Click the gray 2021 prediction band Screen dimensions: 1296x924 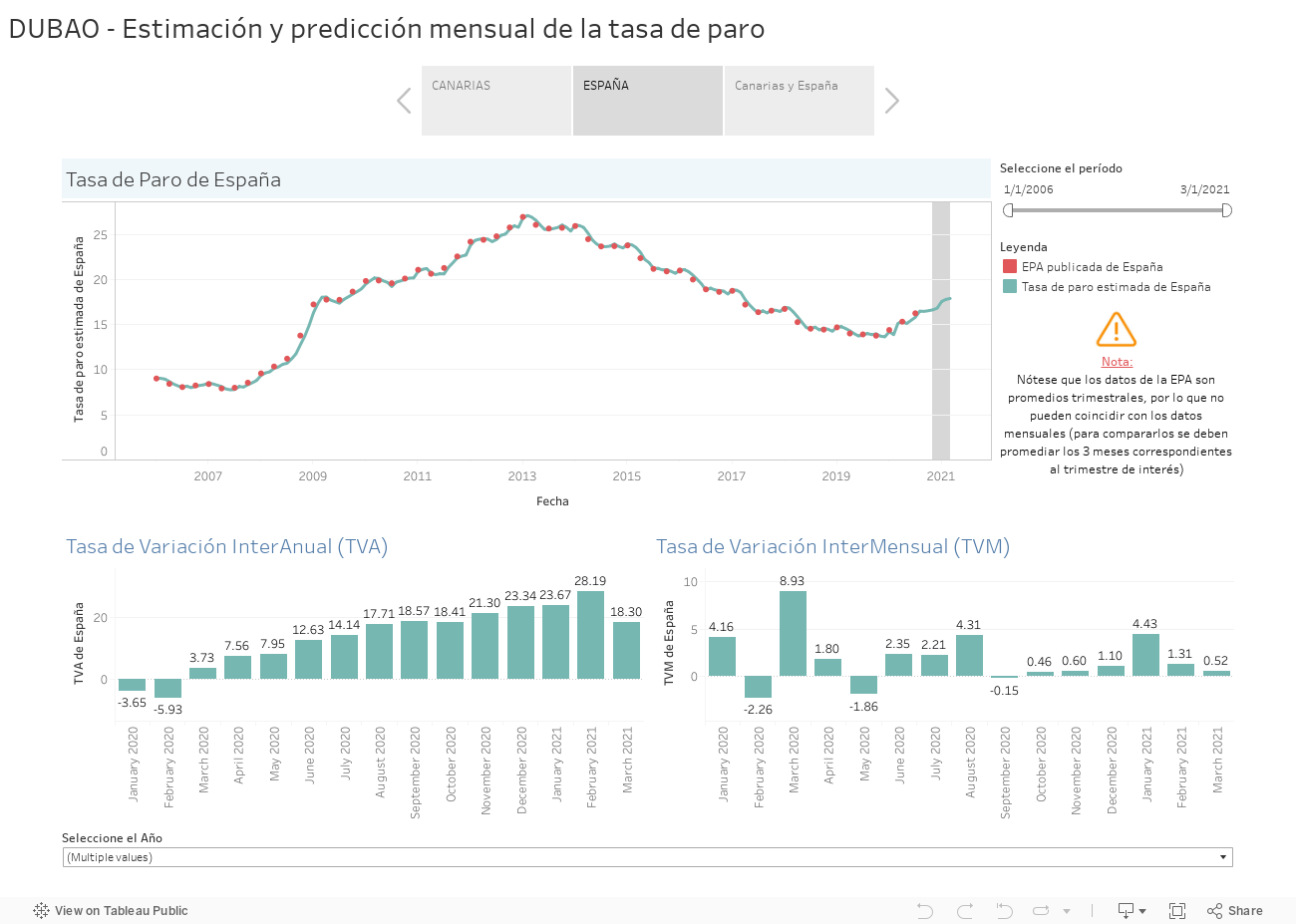(x=941, y=331)
